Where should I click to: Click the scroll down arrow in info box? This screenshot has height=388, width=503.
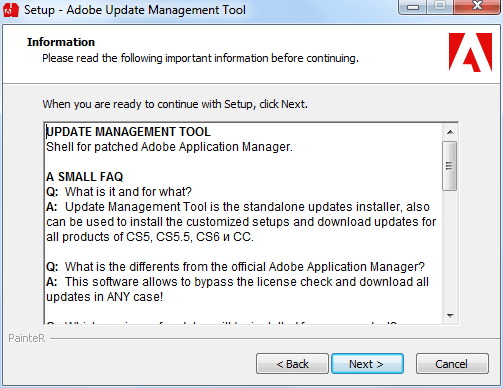point(450,315)
